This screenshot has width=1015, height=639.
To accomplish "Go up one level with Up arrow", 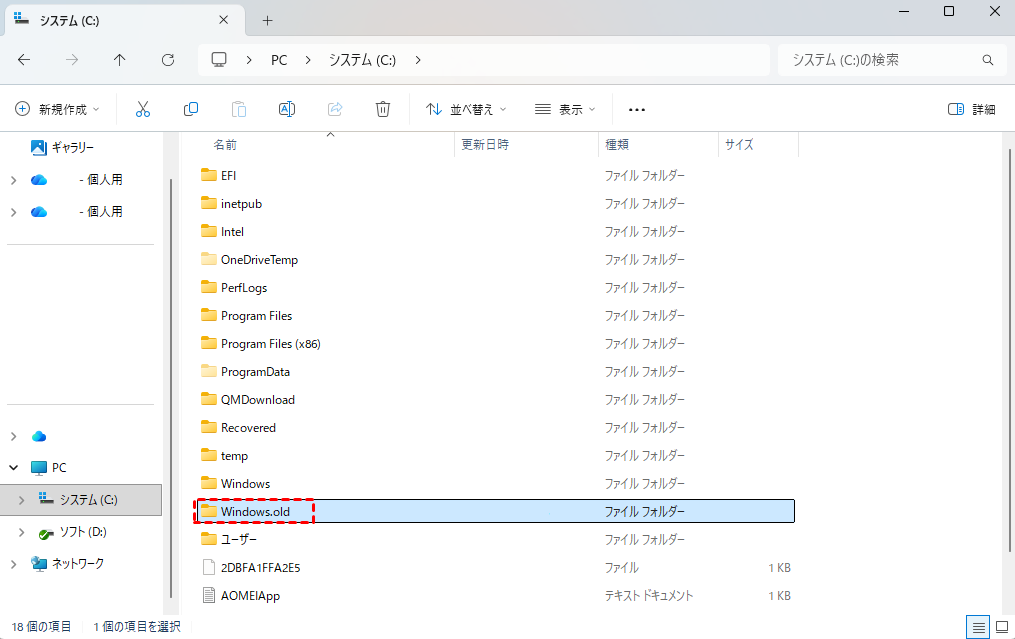I will [x=120, y=60].
